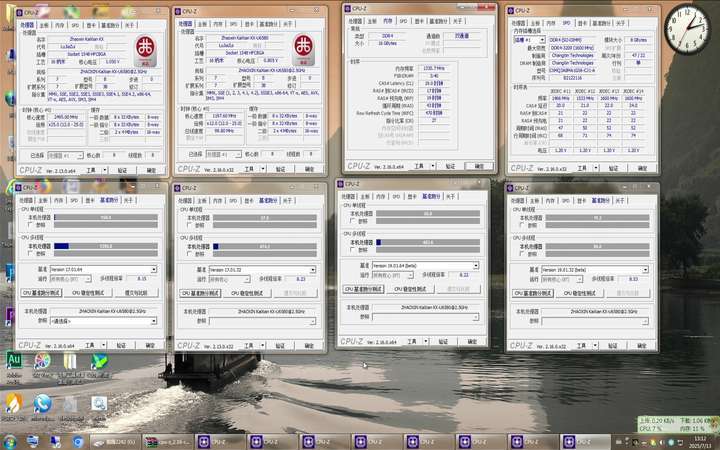Open the blue round browser icon on taskbar
The image size is (720, 450).
coord(78,442)
